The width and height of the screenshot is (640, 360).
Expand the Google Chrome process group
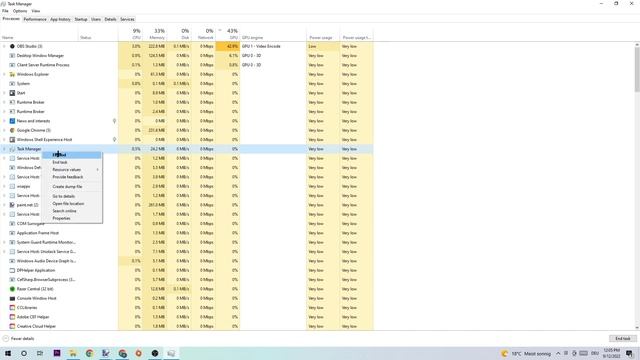click(x=4, y=130)
